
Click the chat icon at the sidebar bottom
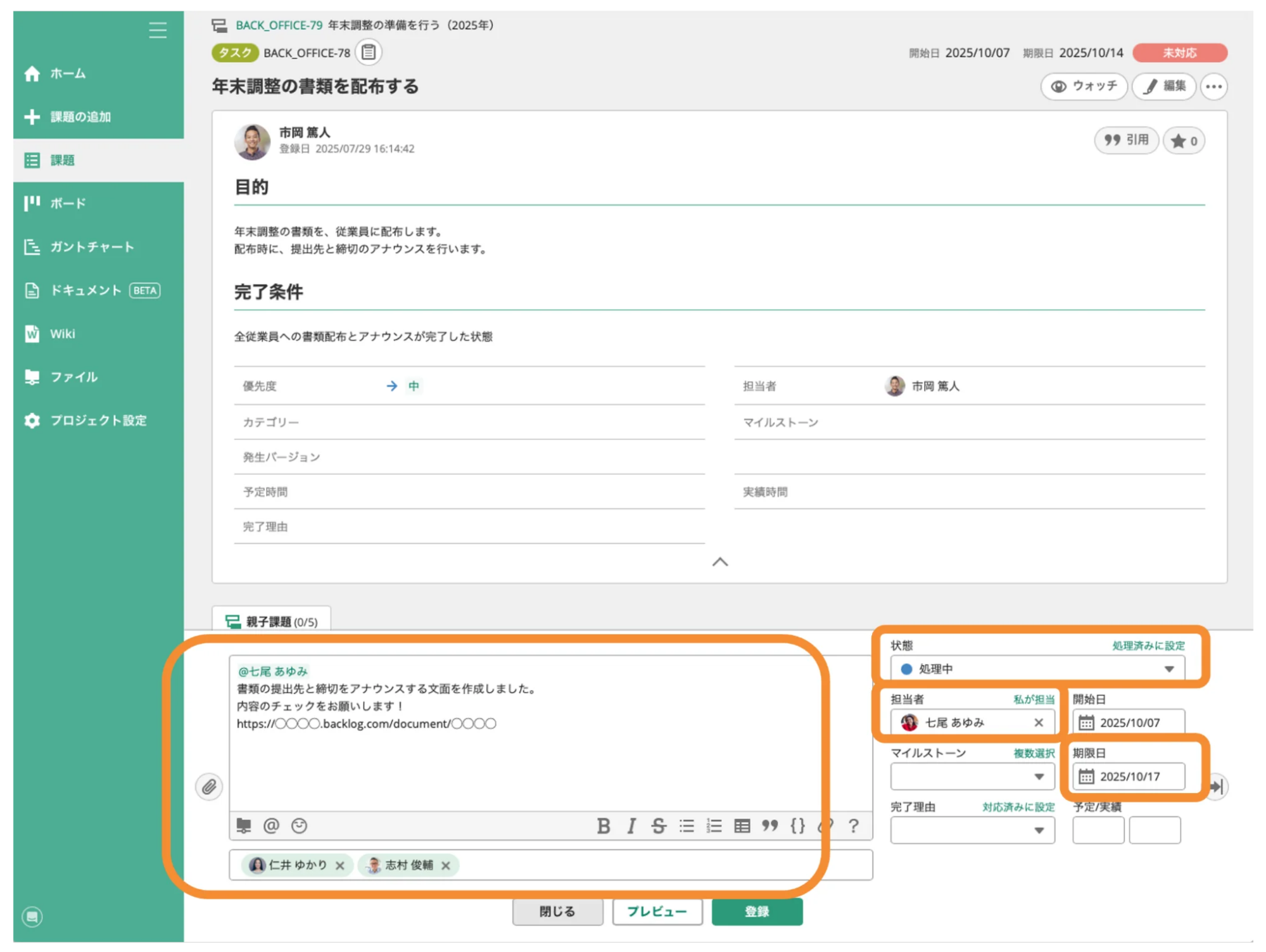click(x=32, y=916)
